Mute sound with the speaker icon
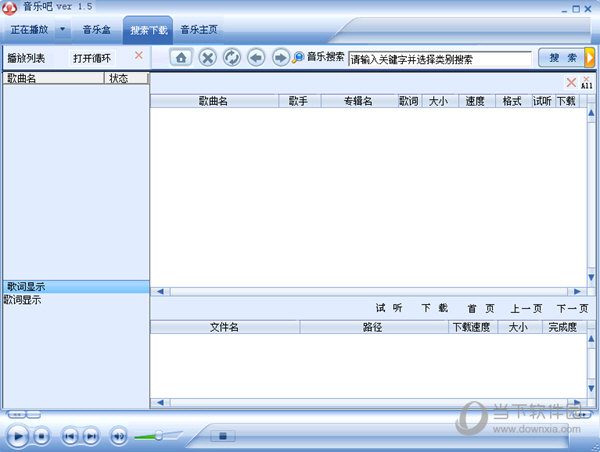The height and width of the screenshot is (452, 600). [x=119, y=436]
